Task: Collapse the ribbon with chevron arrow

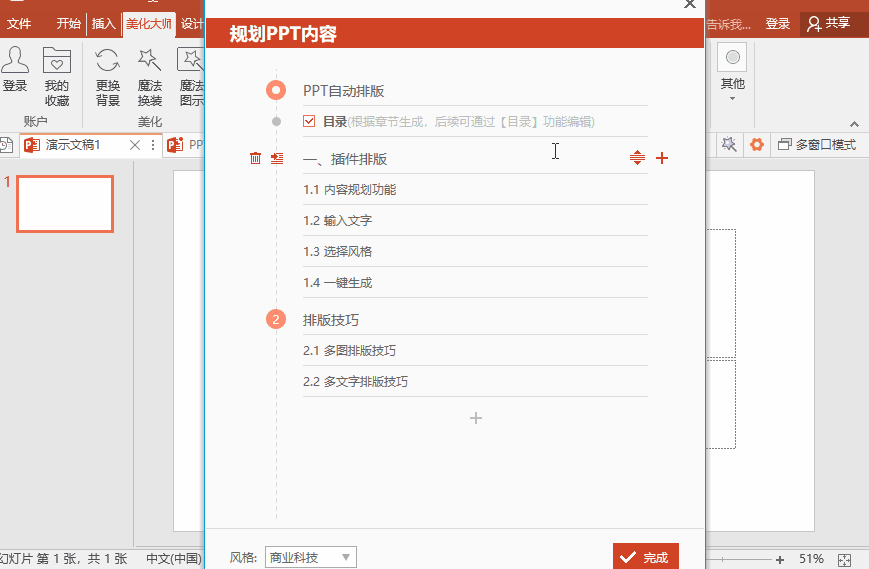Action: coord(854,124)
